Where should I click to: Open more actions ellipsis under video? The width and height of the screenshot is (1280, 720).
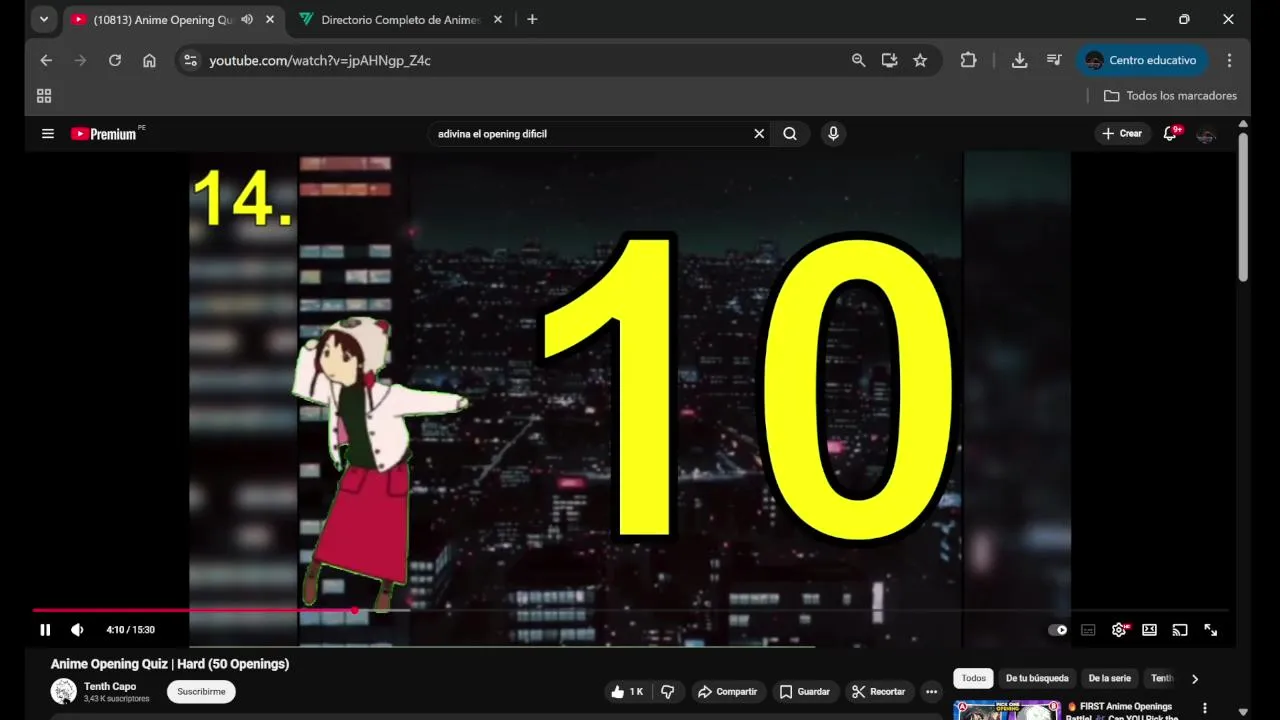[931, 691]
